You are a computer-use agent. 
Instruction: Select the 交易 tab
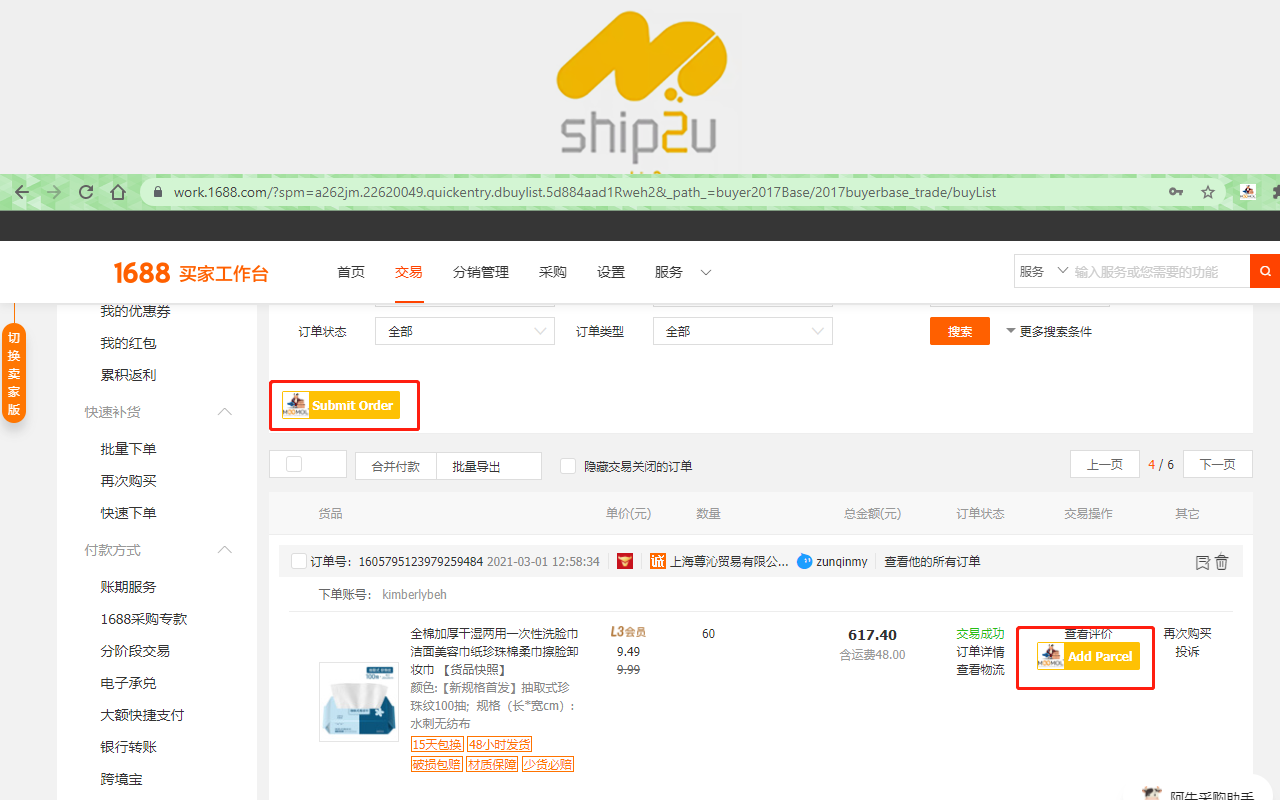tap(408, 272)
